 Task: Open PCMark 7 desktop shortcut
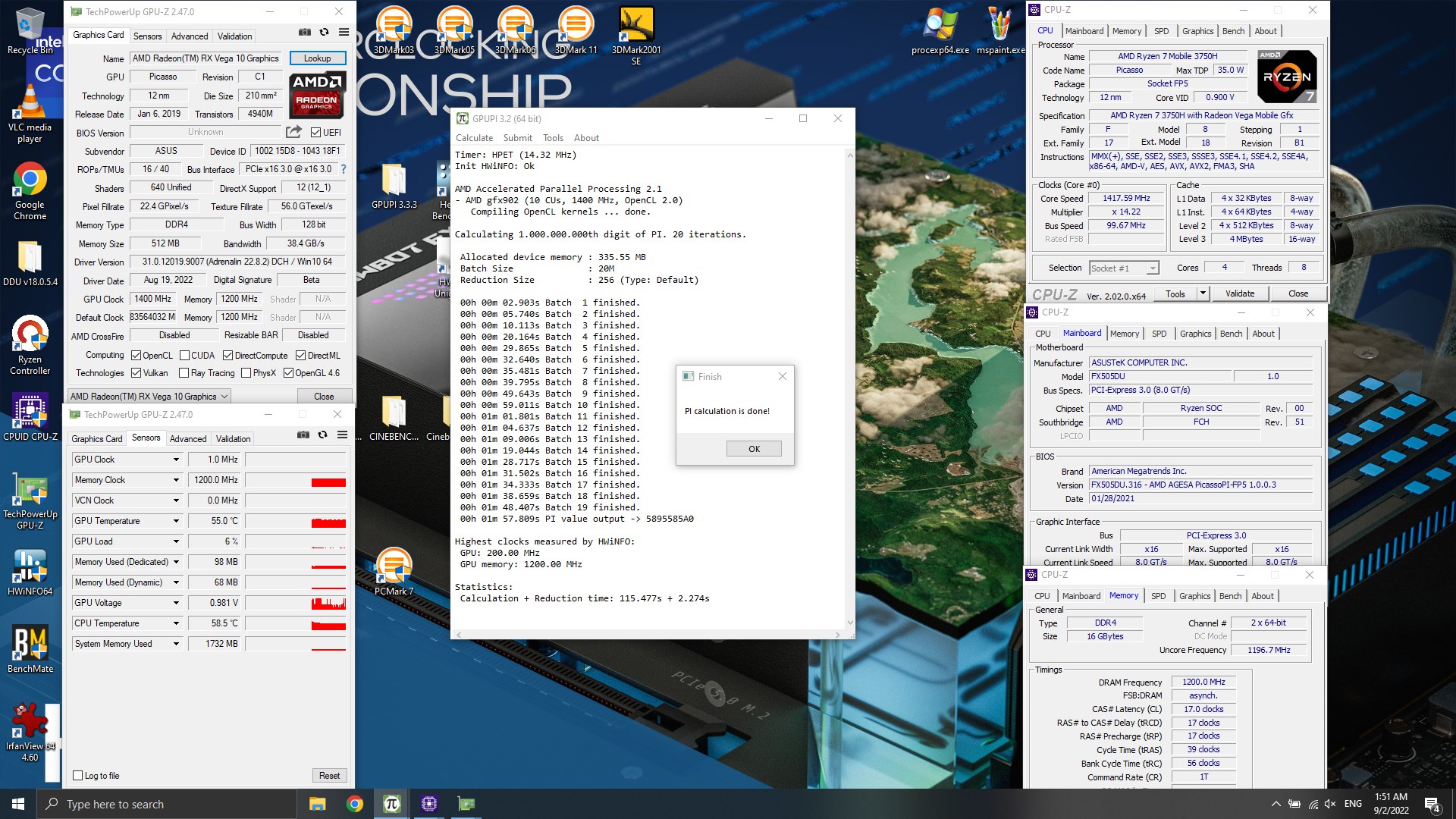[394, 571]
